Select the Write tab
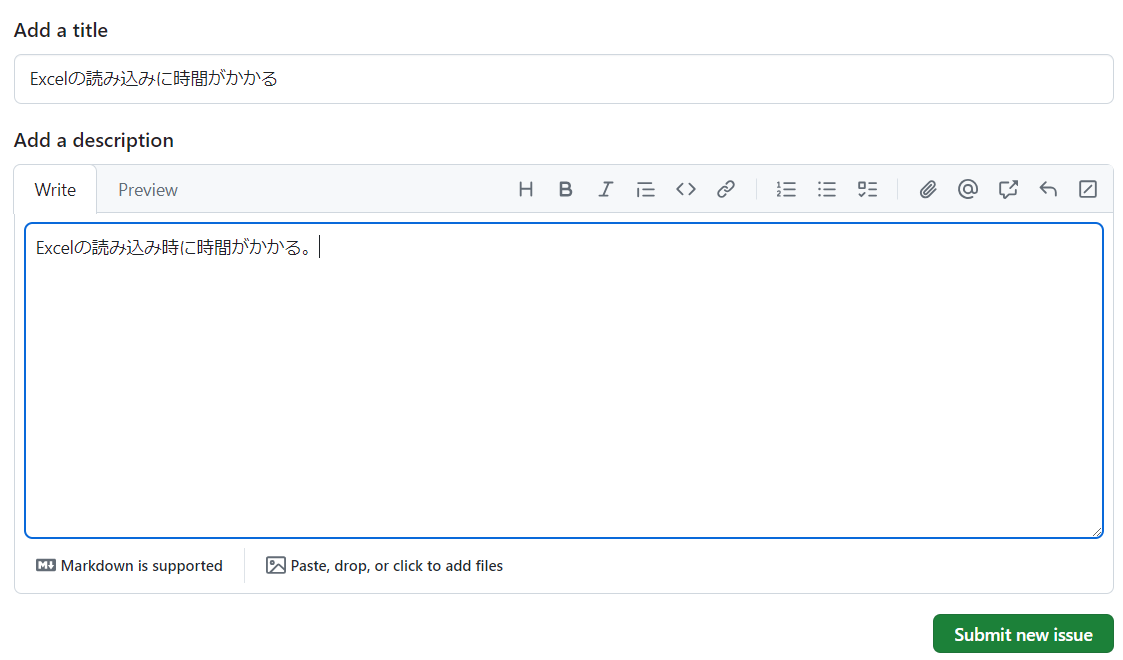Viewport: 1123px width, 660px height. [55, 189]
